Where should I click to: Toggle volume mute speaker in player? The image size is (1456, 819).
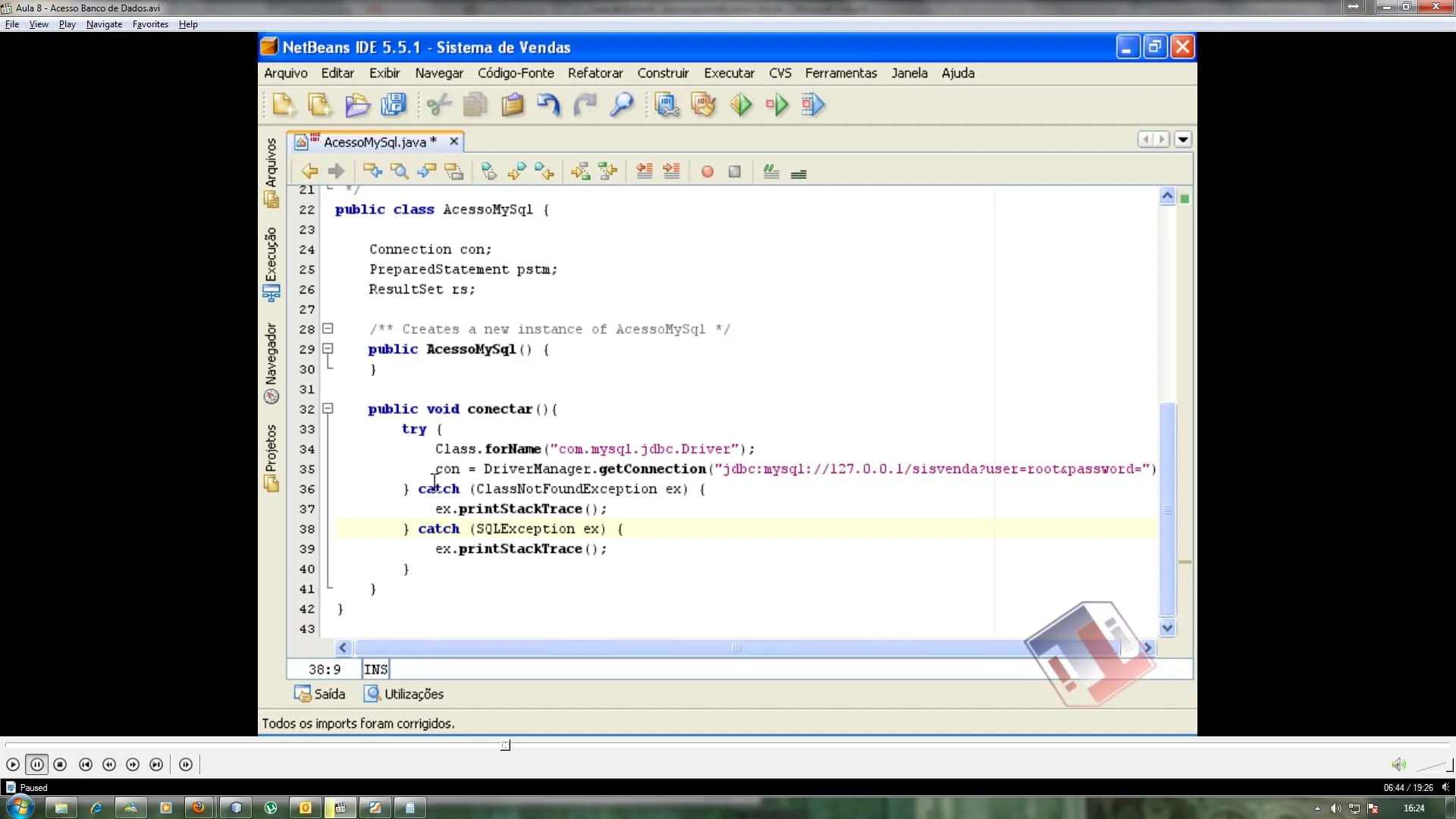coord(1398,764)
